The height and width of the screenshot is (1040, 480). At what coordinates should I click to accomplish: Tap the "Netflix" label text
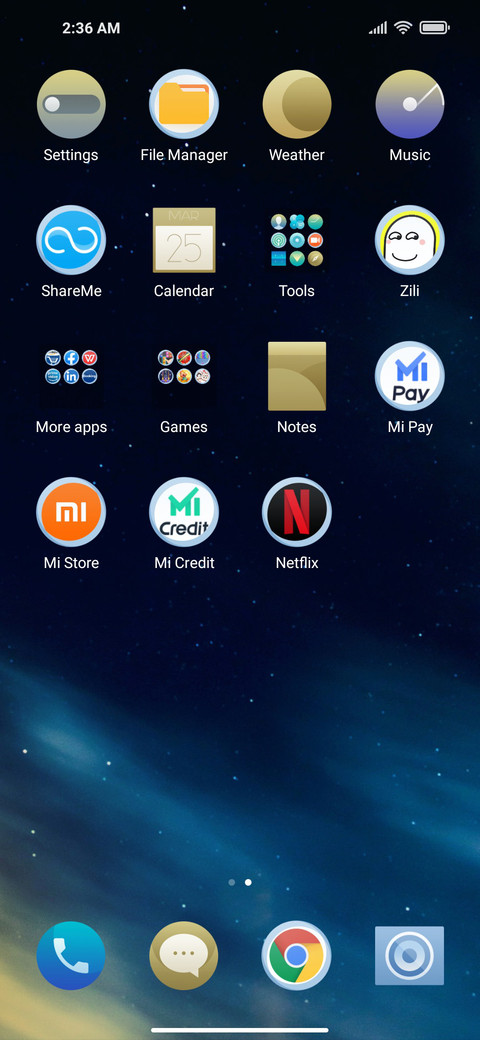tap(297, 563)
